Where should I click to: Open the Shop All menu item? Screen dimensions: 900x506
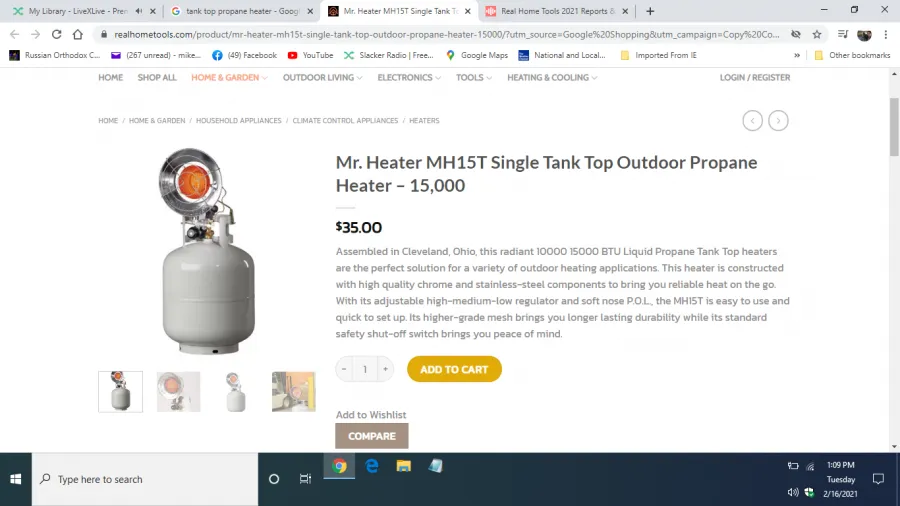(157, 77)
